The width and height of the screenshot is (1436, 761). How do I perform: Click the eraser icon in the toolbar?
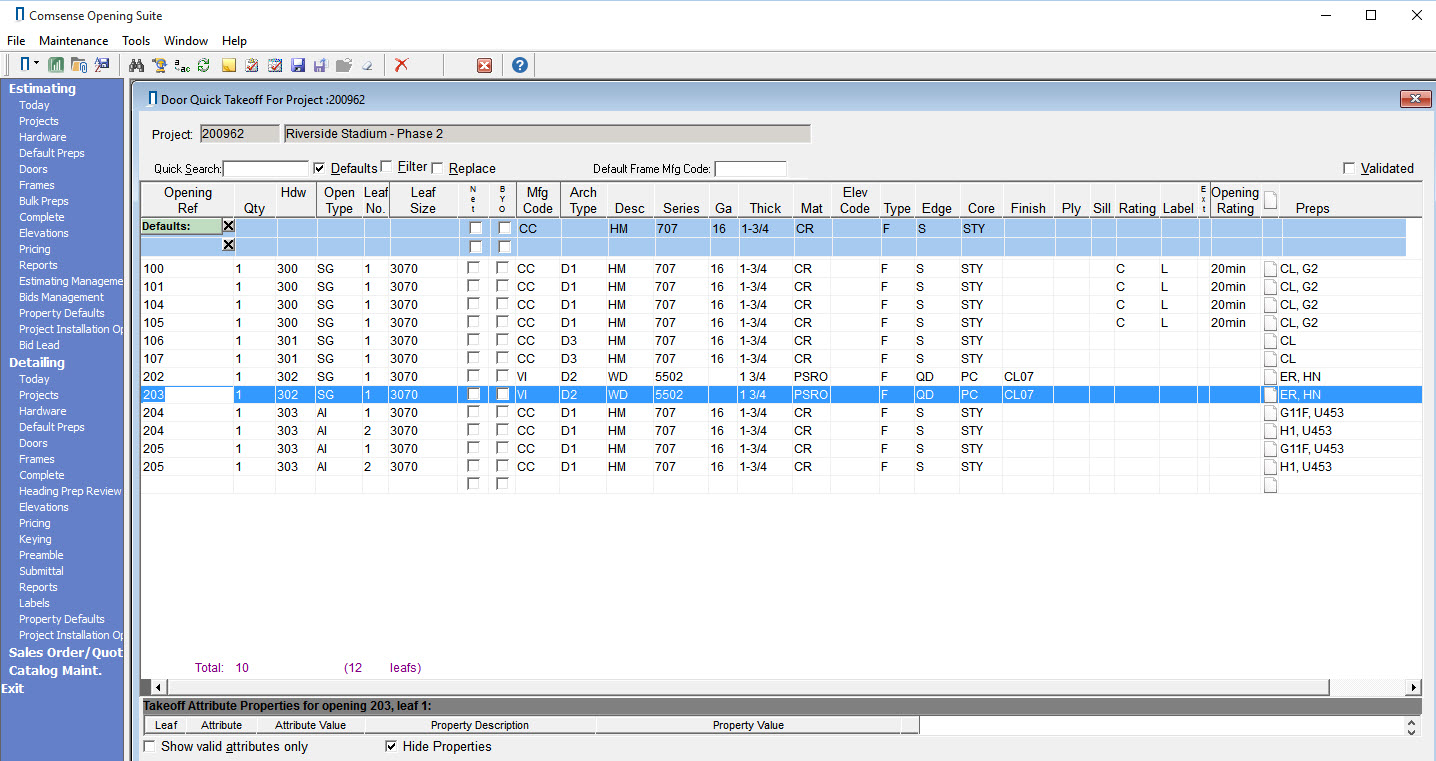(367, 65)
